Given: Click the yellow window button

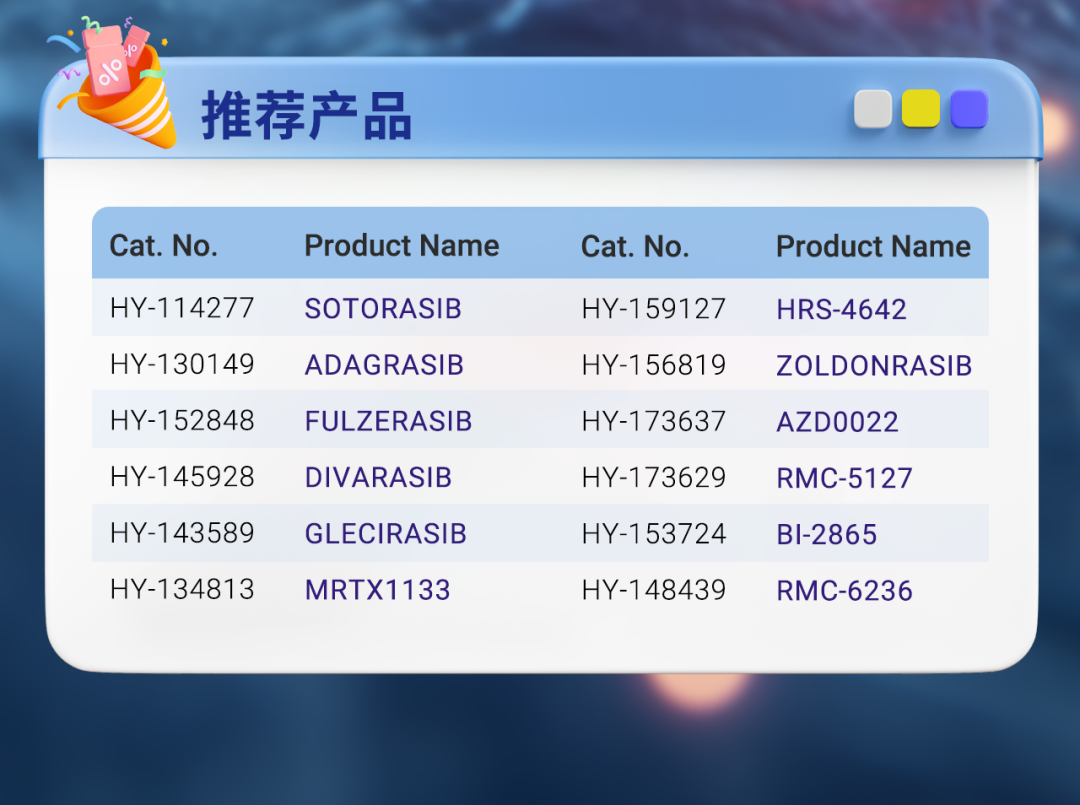Looking at the screenshot, I should tap(921, 109).
